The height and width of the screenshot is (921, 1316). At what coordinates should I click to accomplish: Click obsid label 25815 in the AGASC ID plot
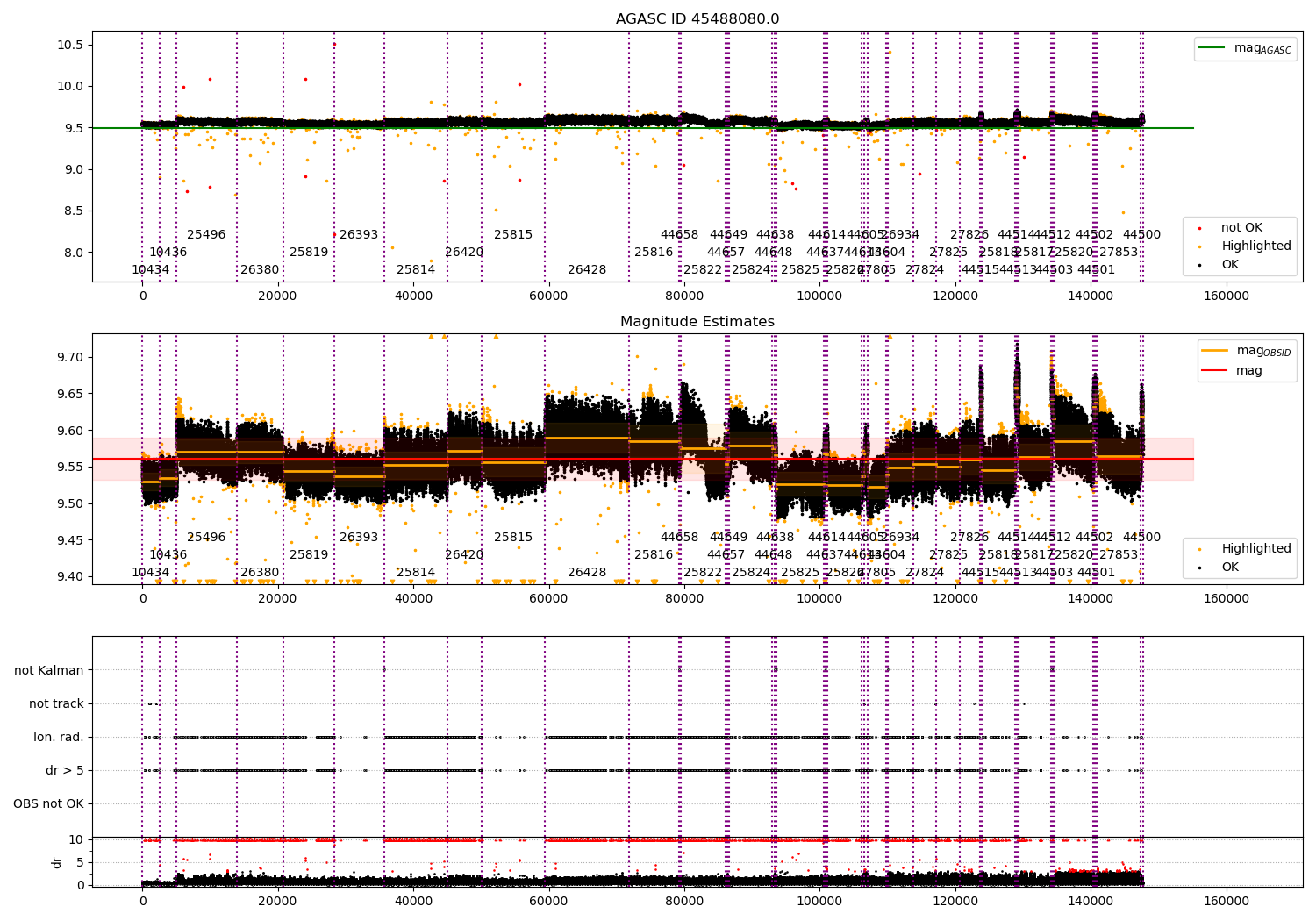[513, 235]
